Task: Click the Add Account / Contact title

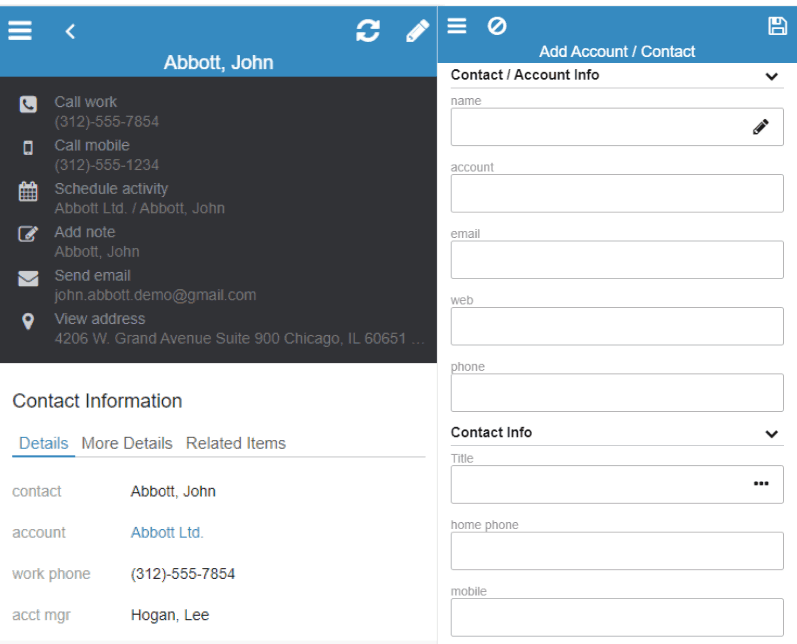Action: 617,51
